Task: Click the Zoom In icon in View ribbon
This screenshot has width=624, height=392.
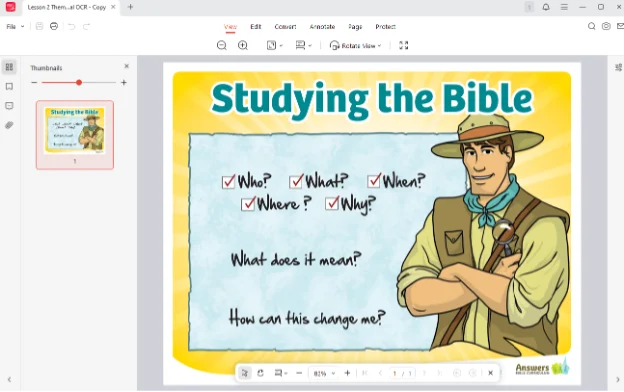Action: (x=243, y=45)
